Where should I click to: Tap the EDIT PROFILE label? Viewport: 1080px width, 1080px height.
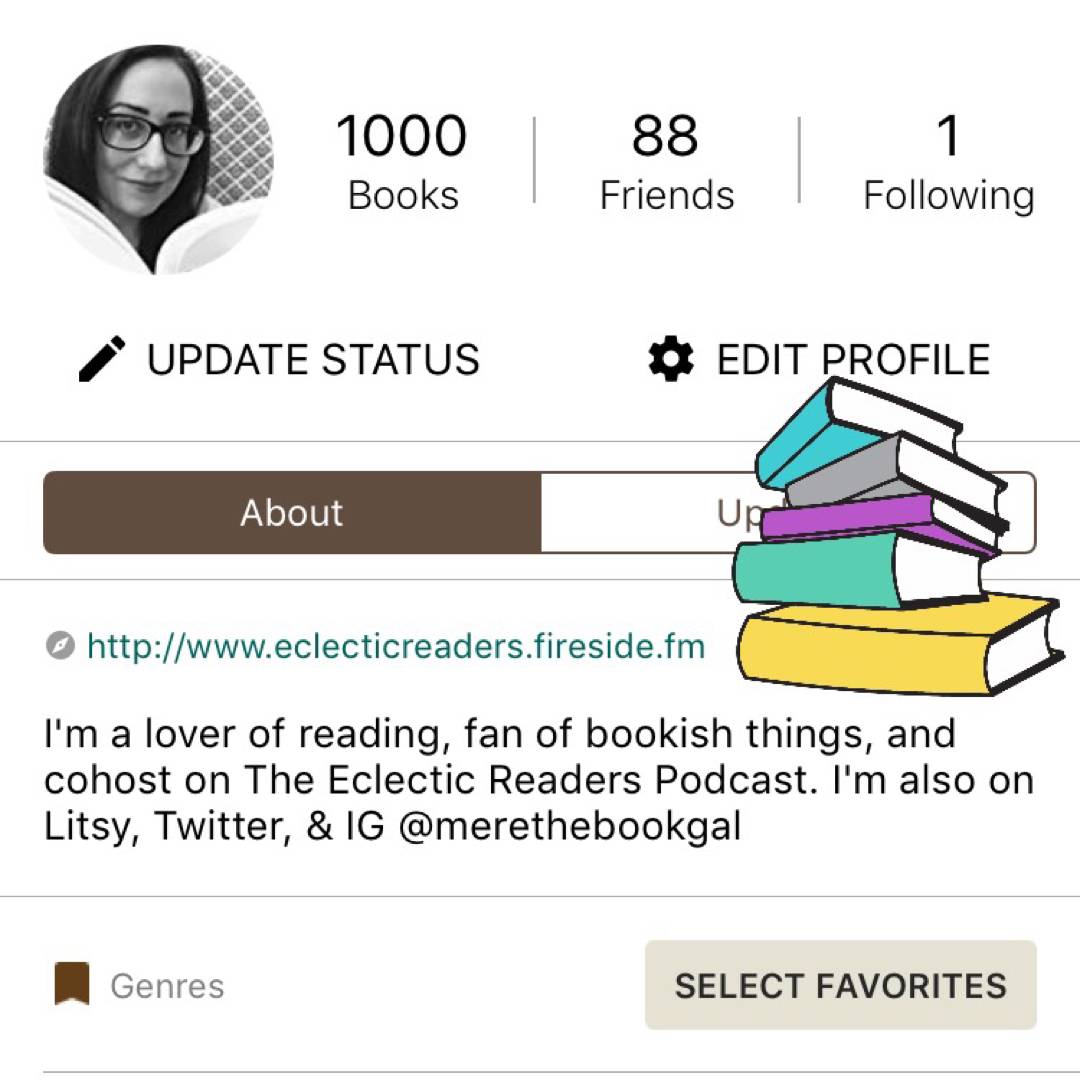click(853, 359)
